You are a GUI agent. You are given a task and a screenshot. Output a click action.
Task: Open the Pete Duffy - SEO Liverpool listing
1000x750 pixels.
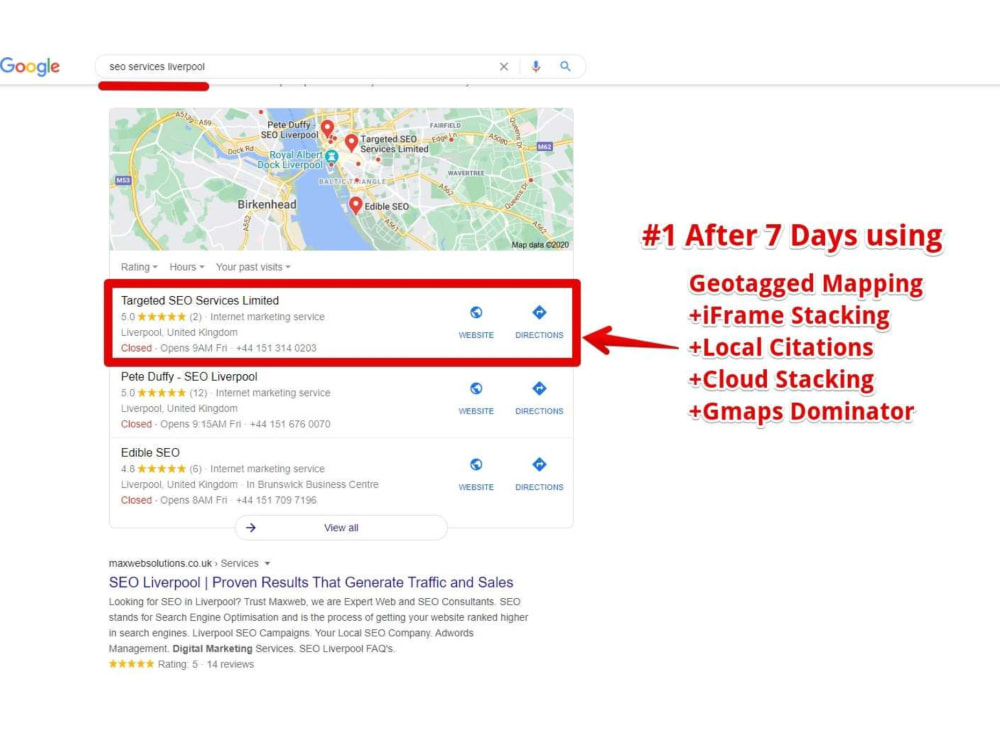[x=189, y=377]
